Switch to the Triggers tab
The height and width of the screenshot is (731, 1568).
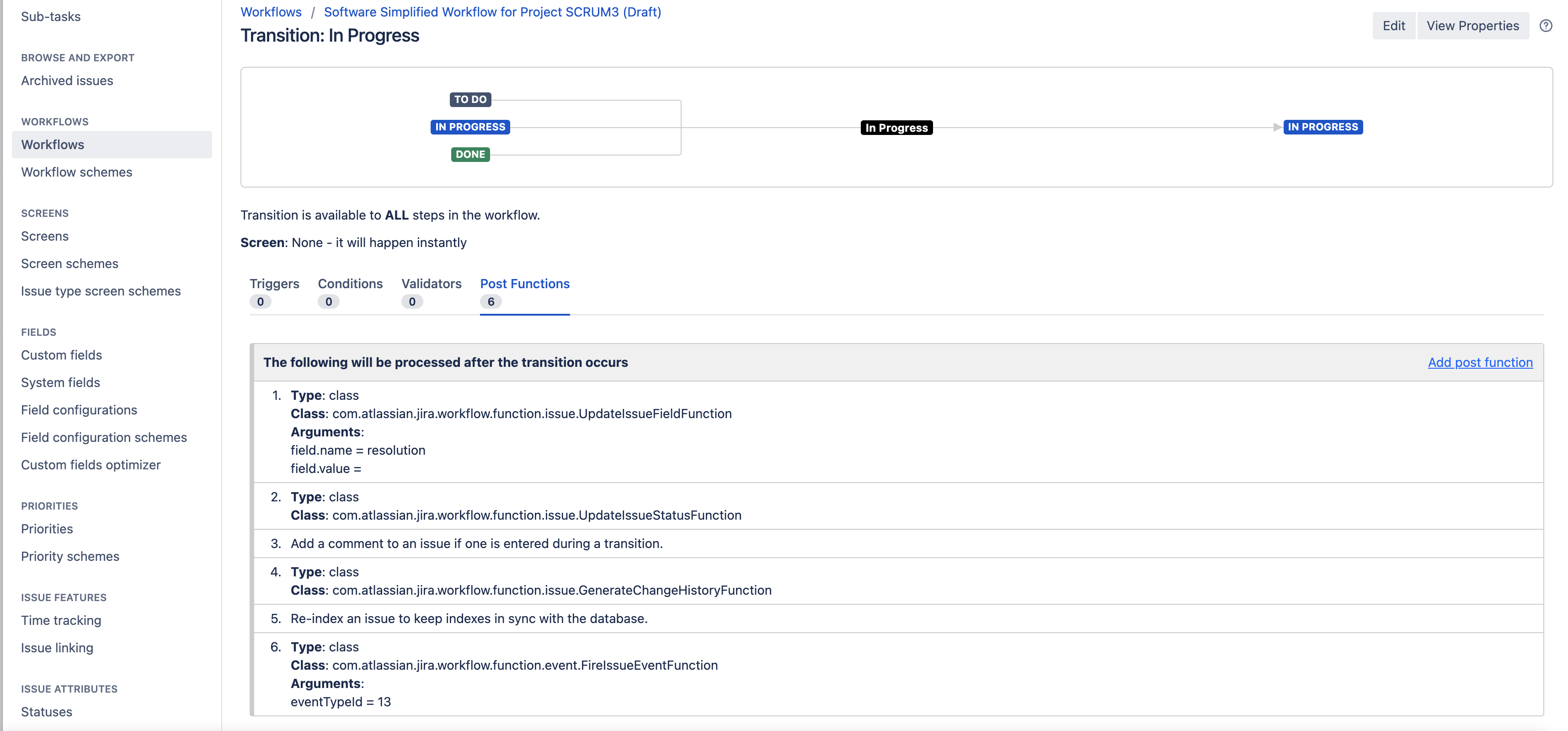pyautogui.click(x=274, y=284)
